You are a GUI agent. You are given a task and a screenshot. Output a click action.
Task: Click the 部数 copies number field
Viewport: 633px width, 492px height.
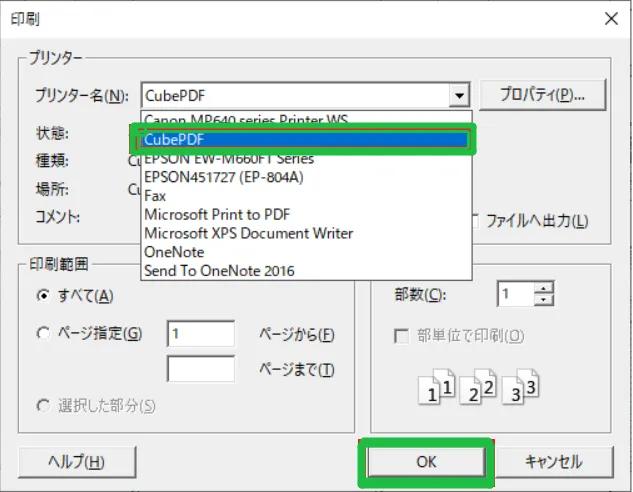[516, 294]
